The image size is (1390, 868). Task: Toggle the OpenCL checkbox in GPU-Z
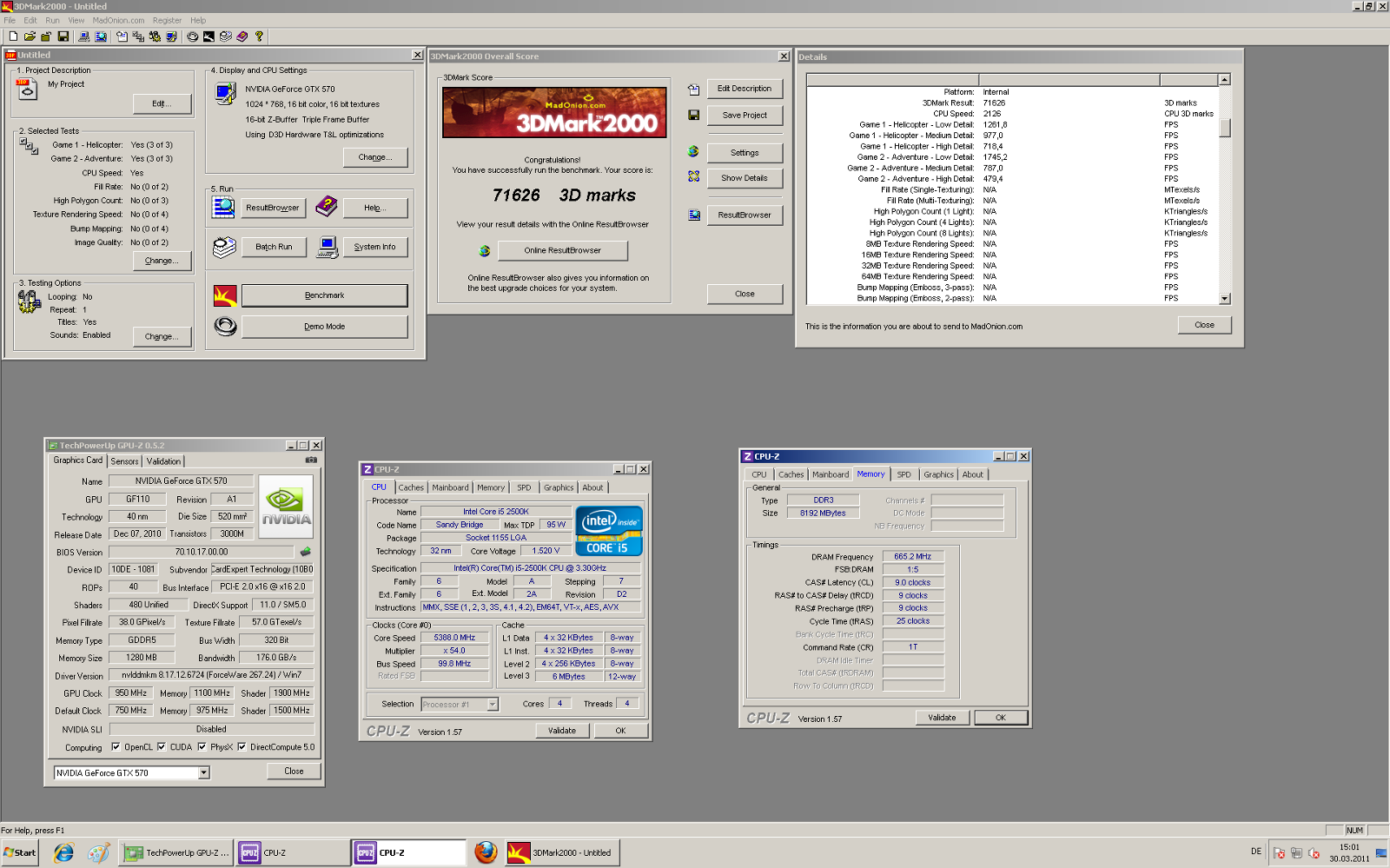(116, 746)
